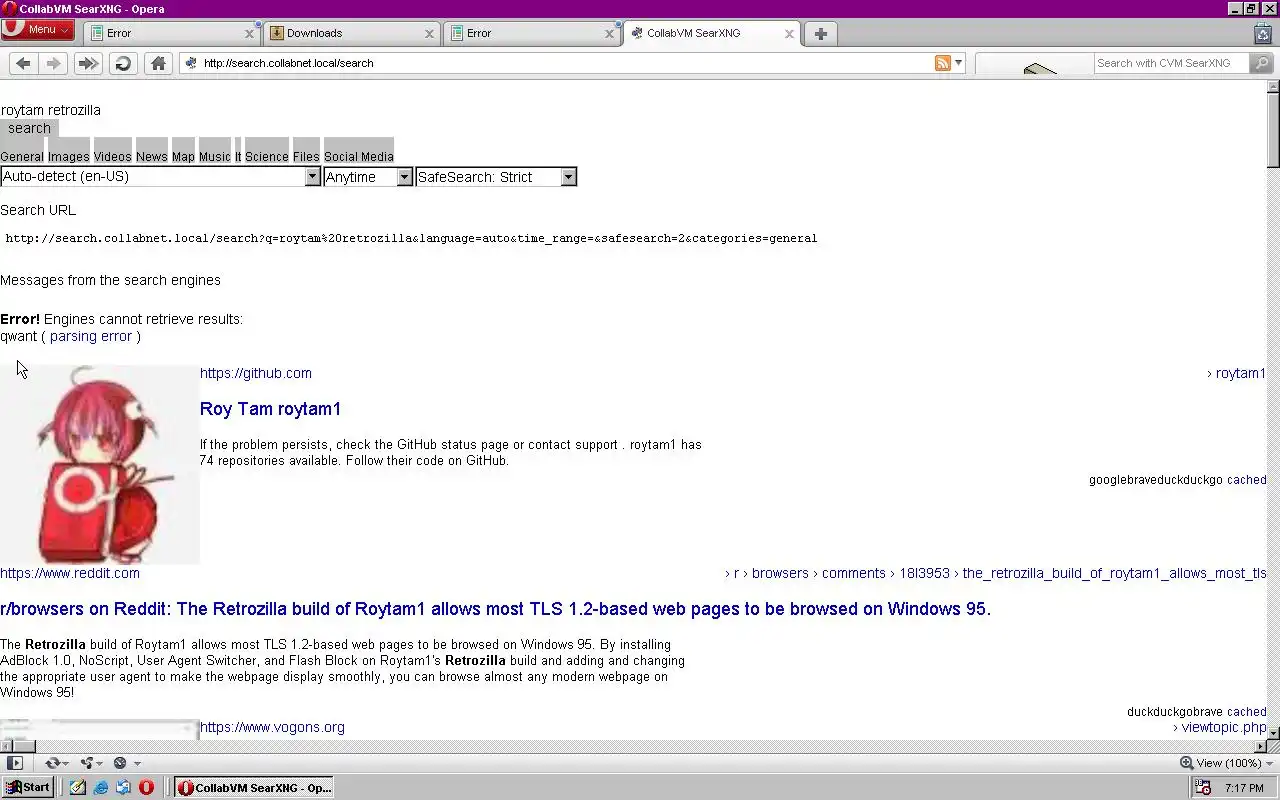Open the https://github.com result link

click(x=256, y=373)
